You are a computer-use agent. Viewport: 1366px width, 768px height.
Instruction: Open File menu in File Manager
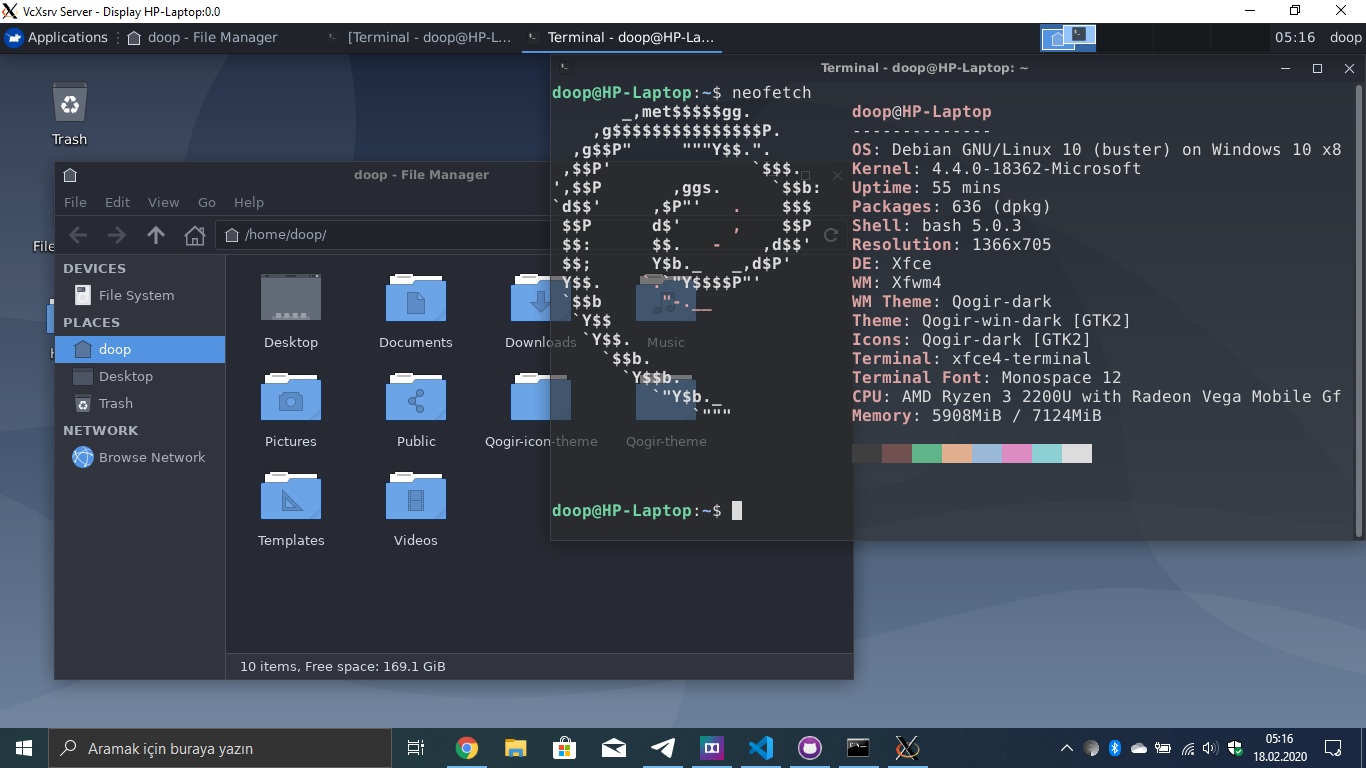pos(75,202)
